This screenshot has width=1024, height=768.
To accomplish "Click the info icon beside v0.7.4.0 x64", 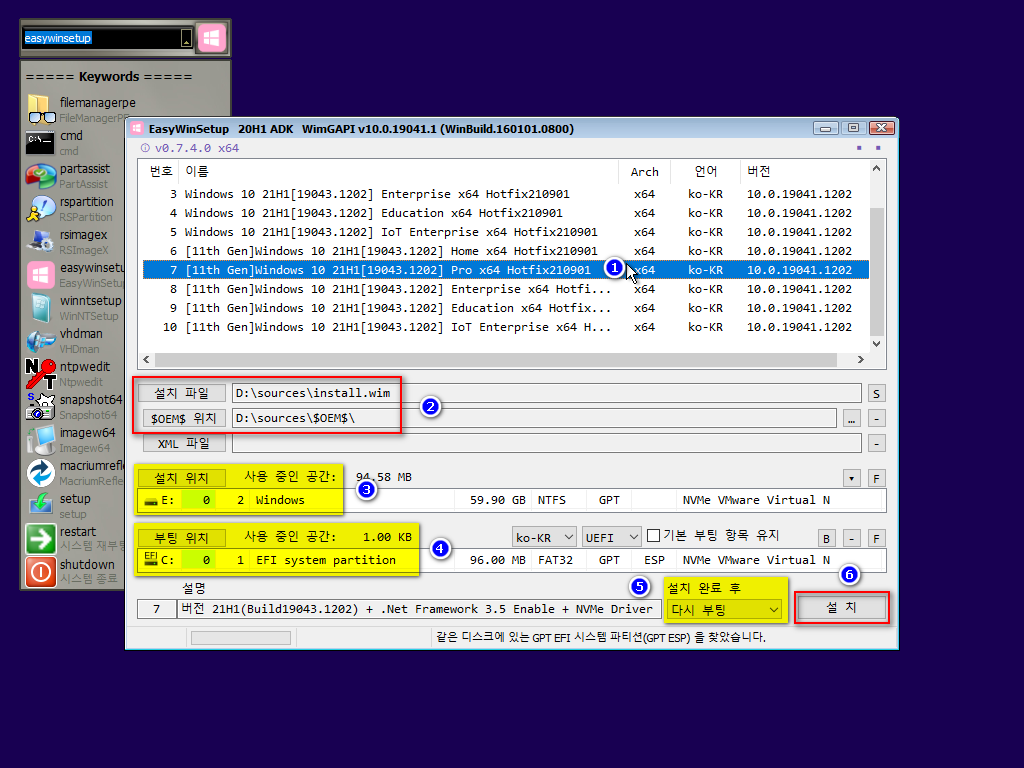I will click(145, 148).
